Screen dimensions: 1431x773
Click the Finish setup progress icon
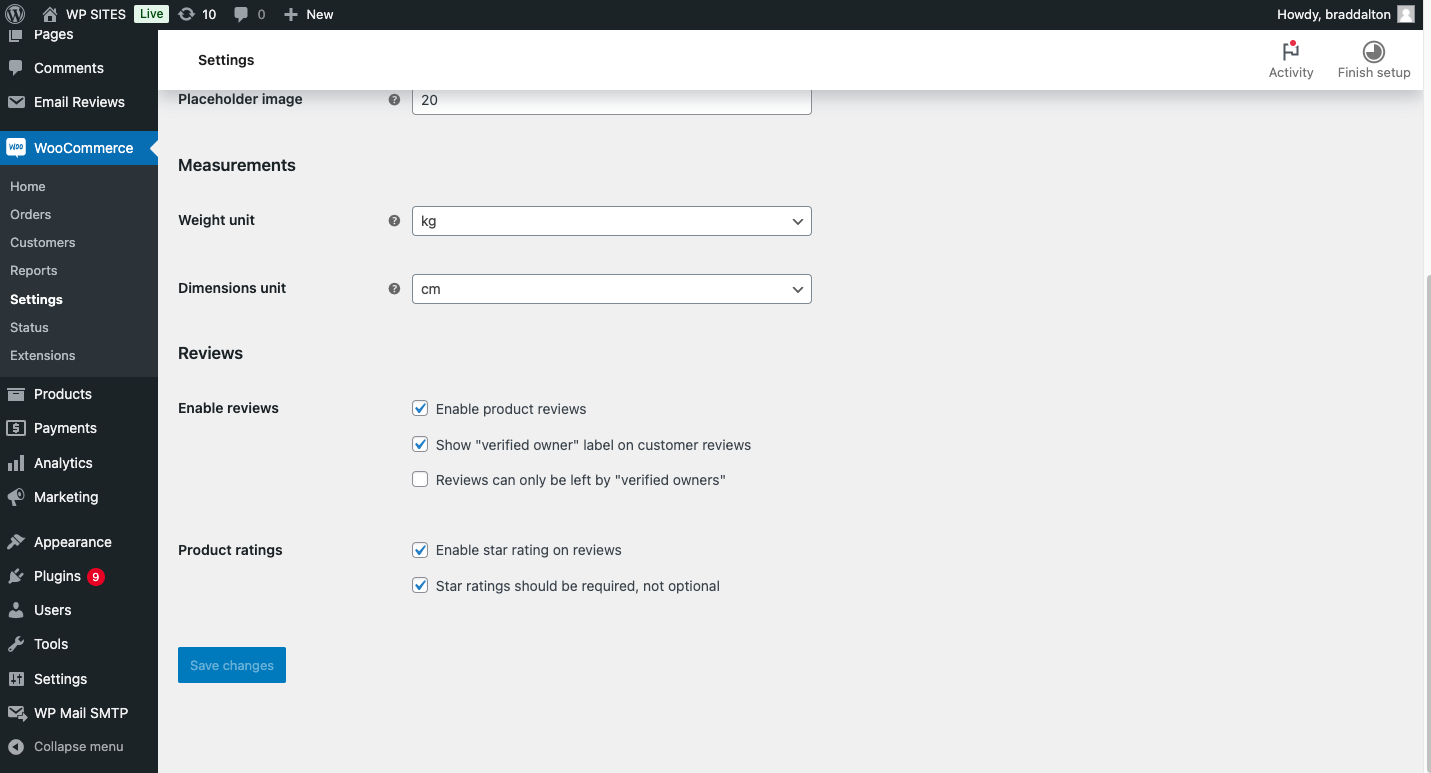[1373, 52]
